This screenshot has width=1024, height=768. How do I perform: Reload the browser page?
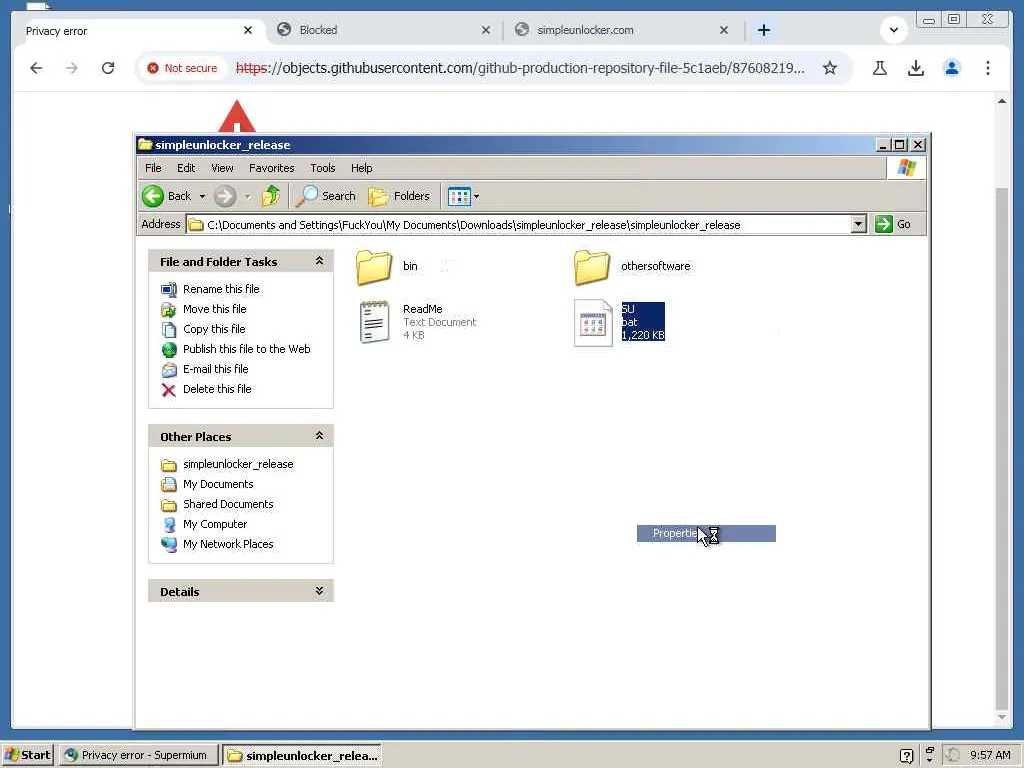click(108, 68)
